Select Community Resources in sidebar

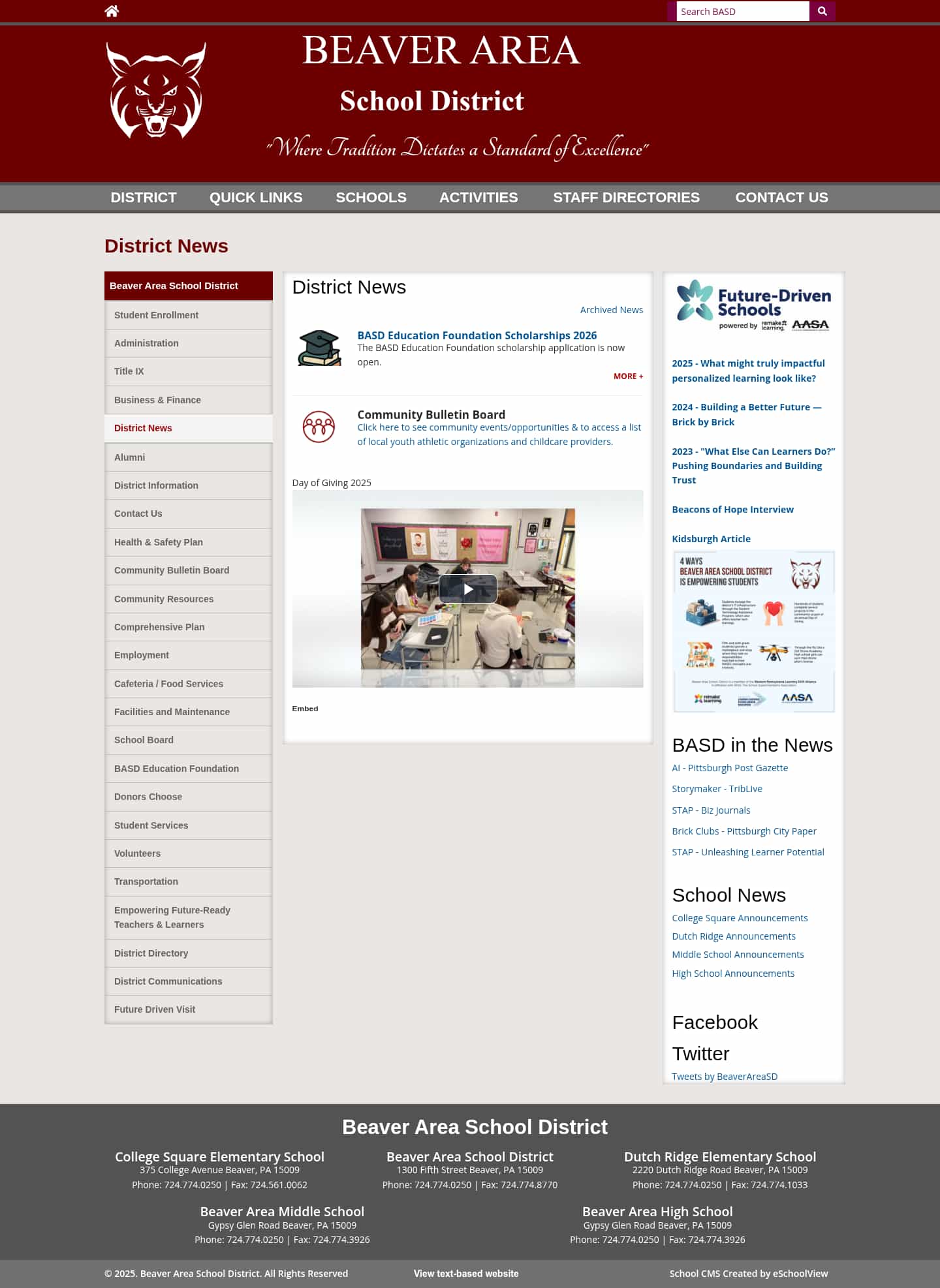pyautogui.click(x=189, y=599)
